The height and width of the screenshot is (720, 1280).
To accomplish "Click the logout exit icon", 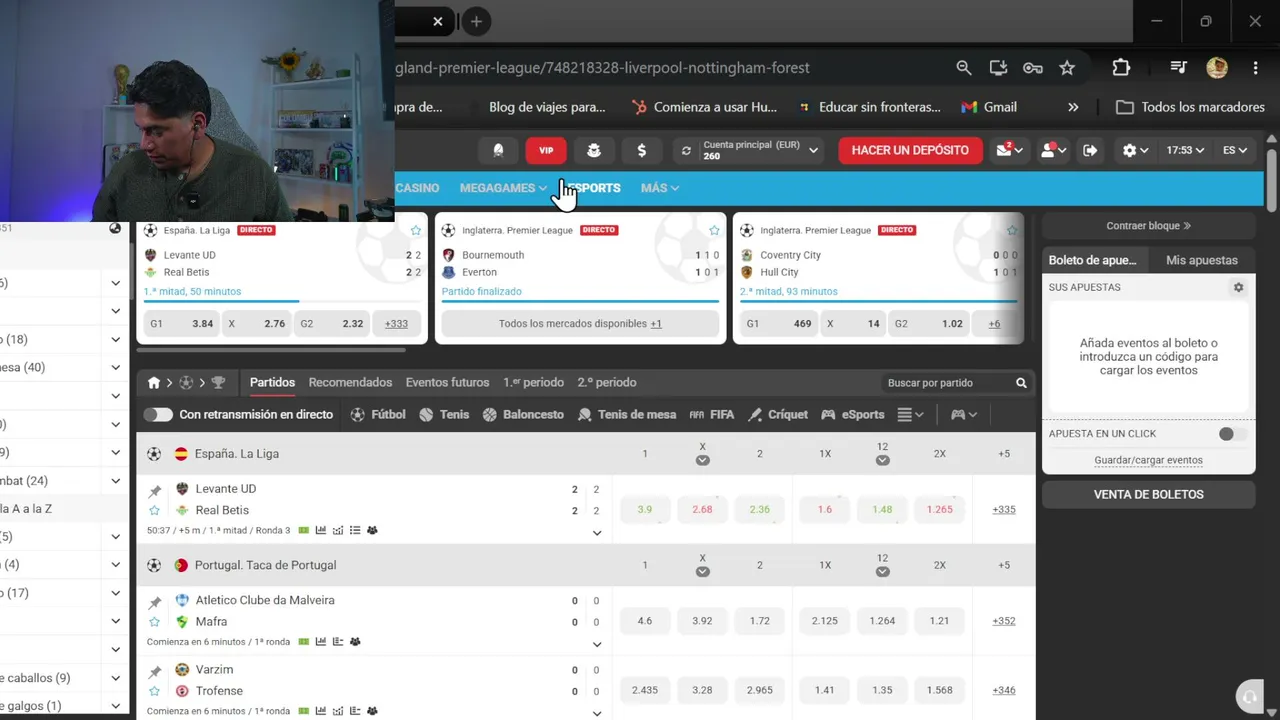I will (1090, 150).
